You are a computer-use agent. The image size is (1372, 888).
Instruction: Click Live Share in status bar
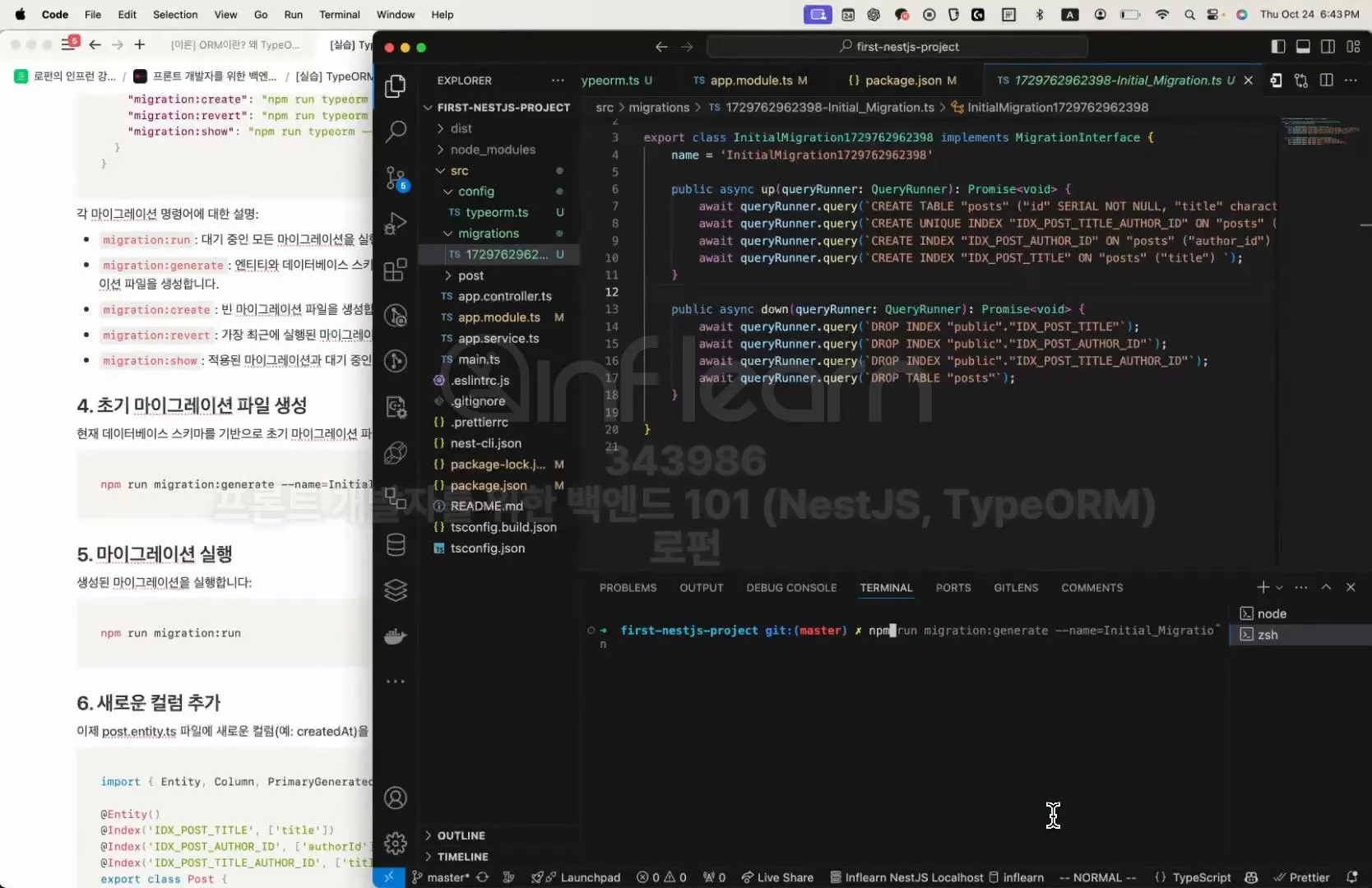(x=777, y=877)
